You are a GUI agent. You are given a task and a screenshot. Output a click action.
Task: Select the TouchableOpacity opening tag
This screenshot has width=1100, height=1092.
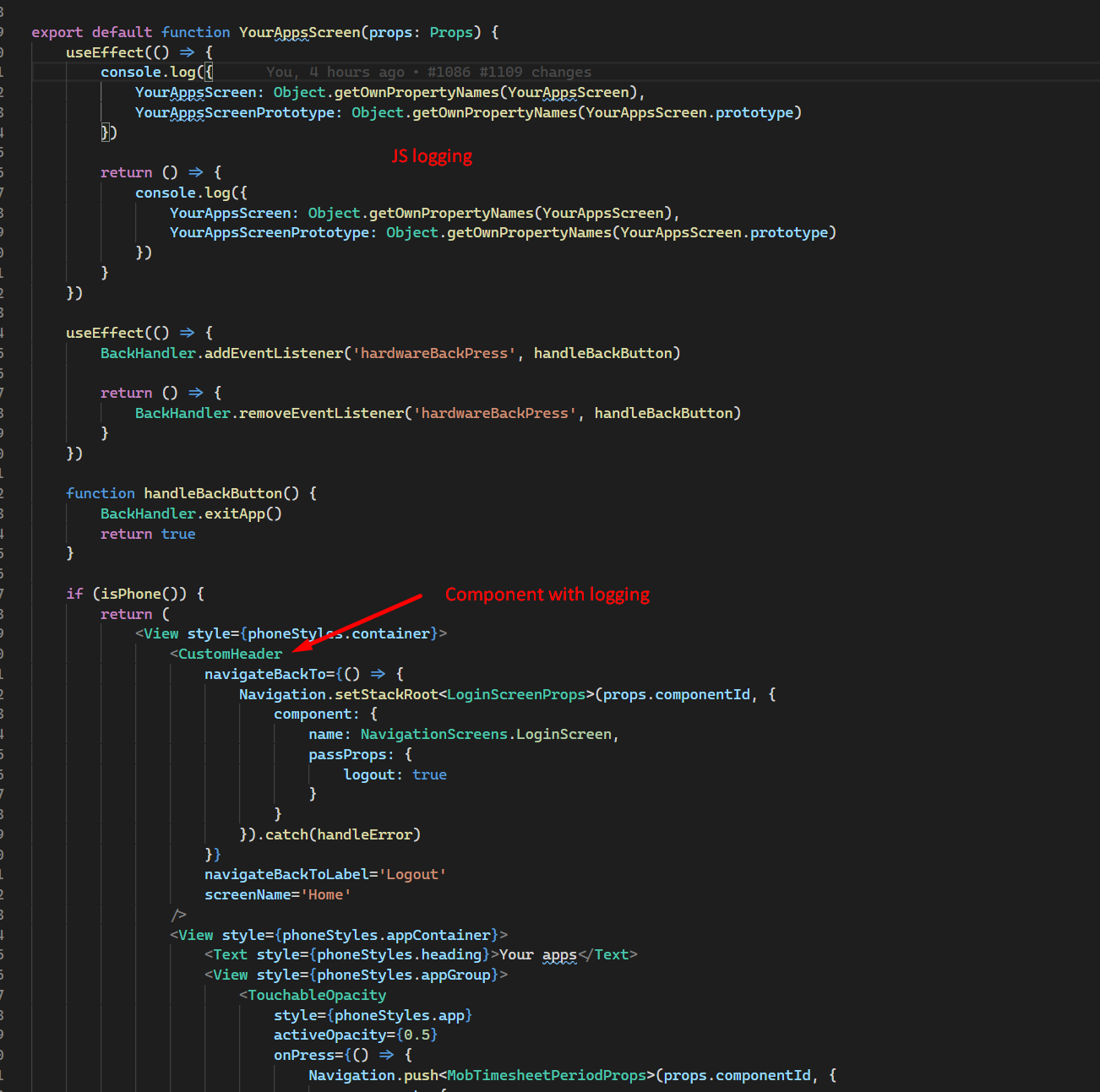314,994
